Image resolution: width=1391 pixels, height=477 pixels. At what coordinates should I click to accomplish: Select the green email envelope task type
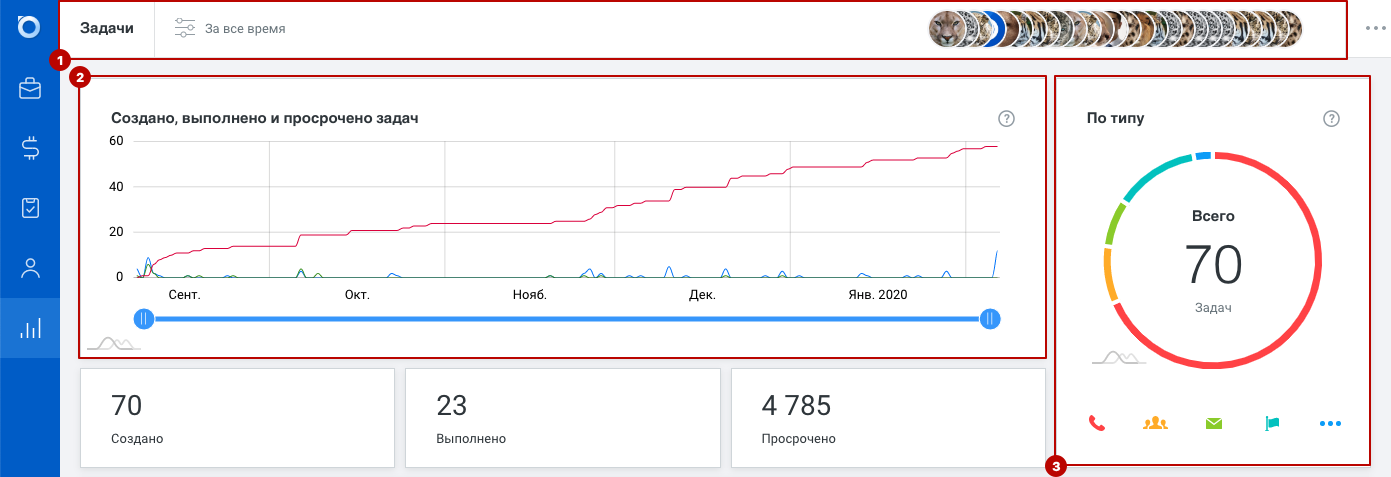[1214, 423]
